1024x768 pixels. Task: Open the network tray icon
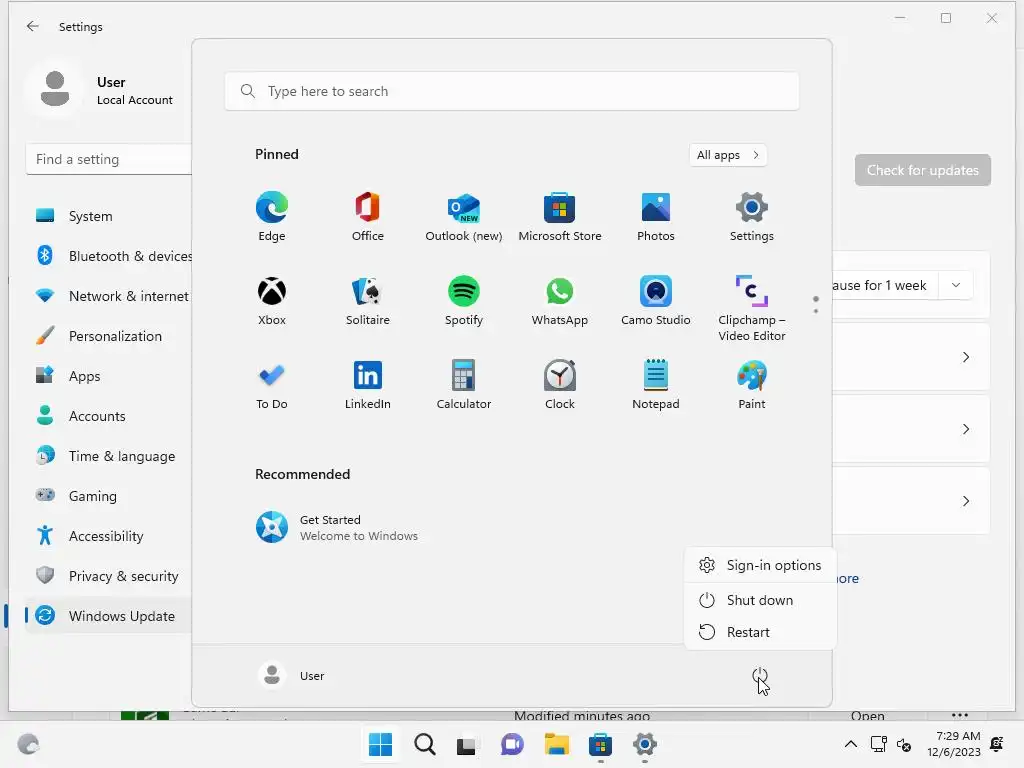coord(878,744)
